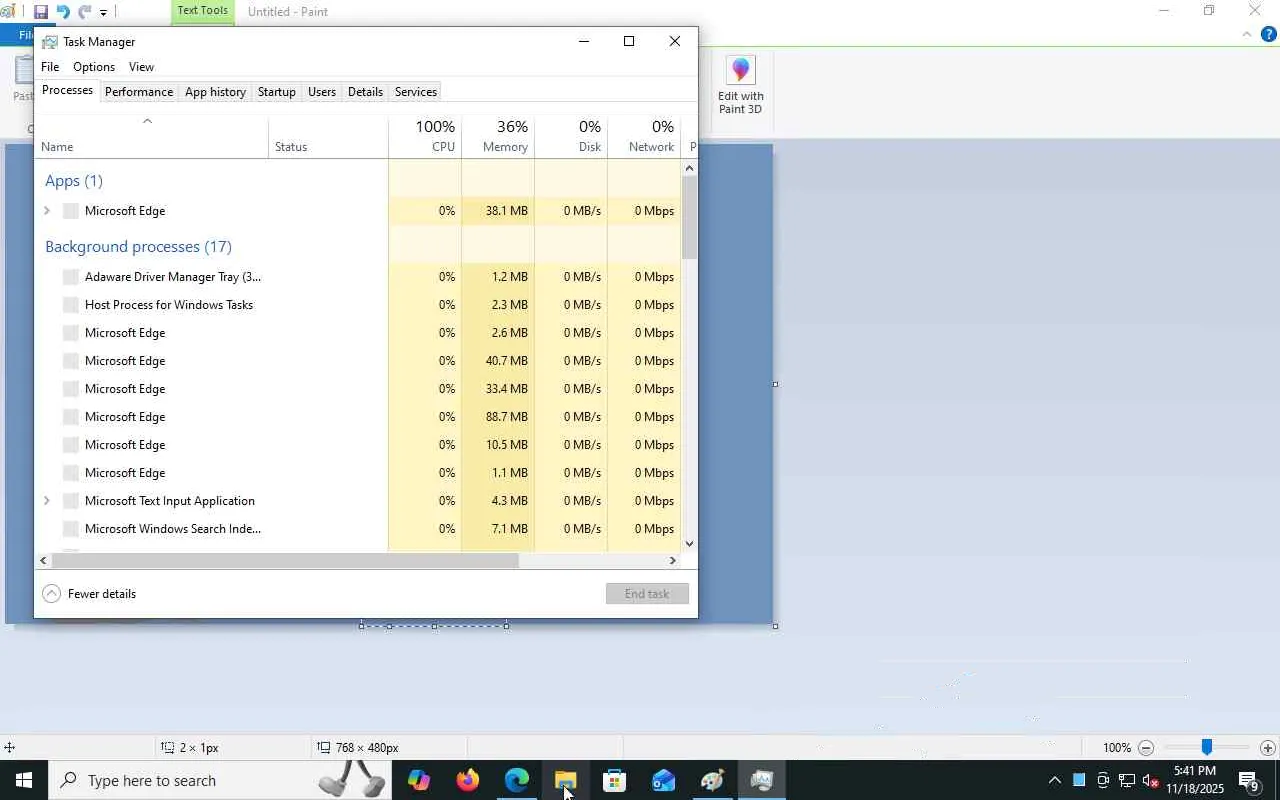Select the Adaware Driver Manager Tray process
Viewport: 1280px width, 800px height.
click(358, 277)
